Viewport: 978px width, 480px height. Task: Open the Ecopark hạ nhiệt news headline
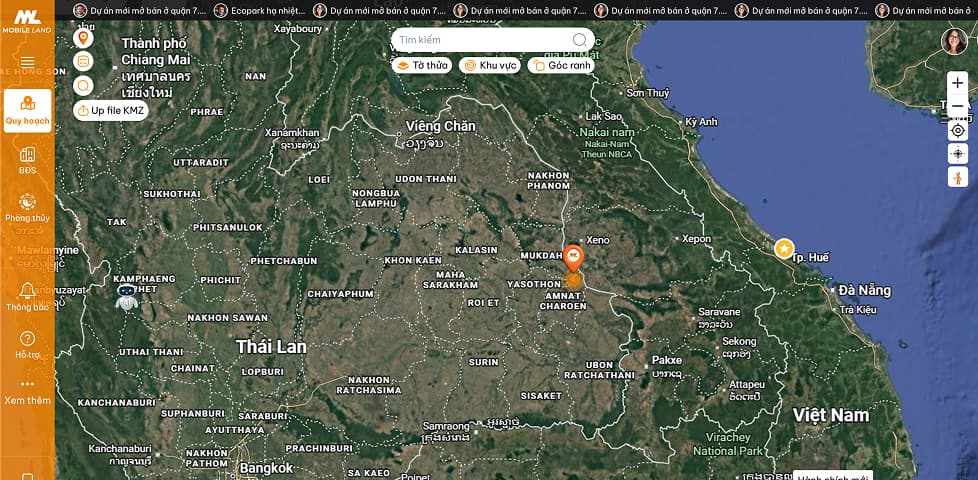pyautogui.click(x=260, y=11)
